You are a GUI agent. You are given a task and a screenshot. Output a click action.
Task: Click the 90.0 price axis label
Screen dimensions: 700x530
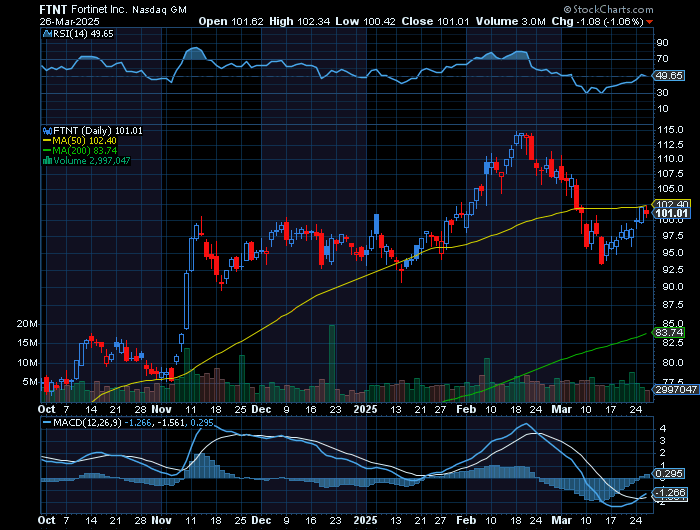[673, 287]
